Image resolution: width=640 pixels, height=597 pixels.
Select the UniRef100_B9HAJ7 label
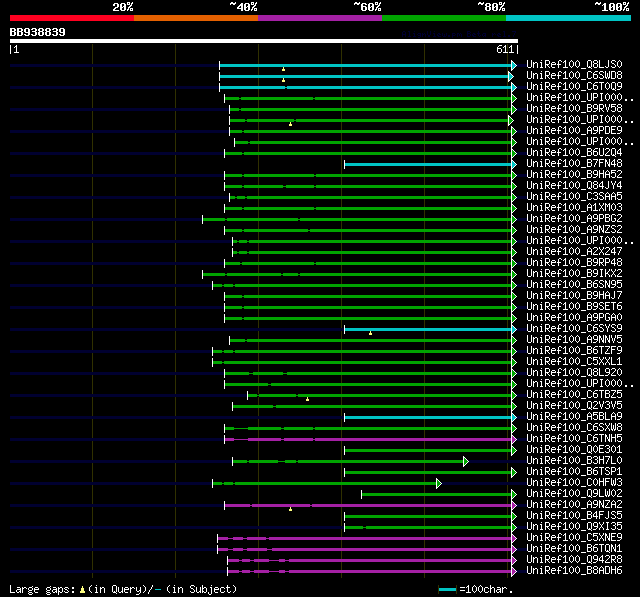[574, 296]
